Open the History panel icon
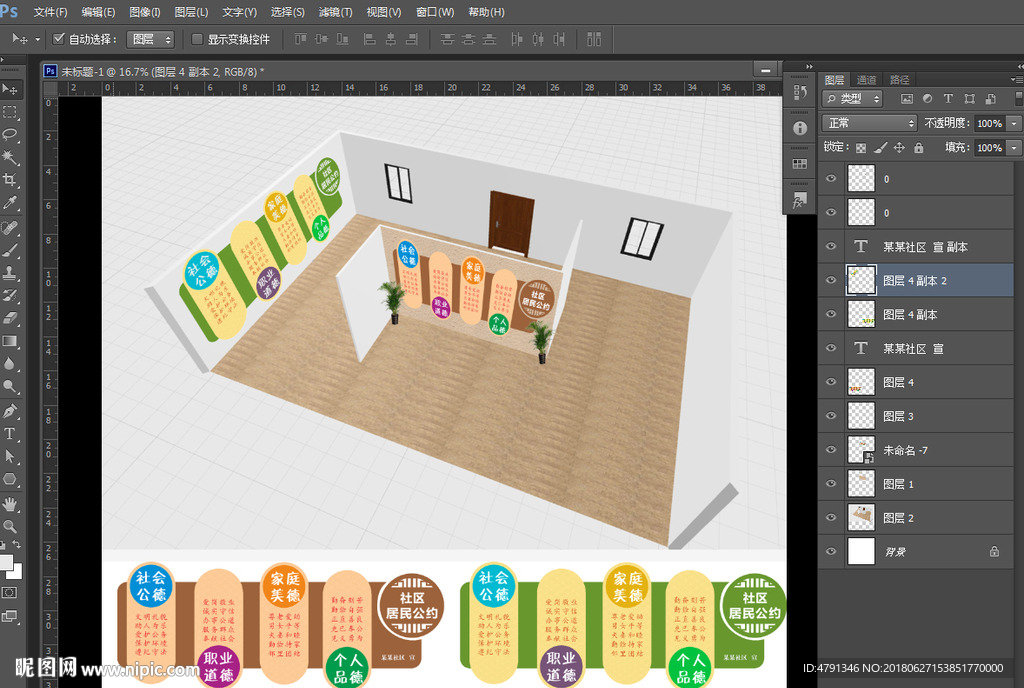1024x688 pixels. [x=800, y=93]
